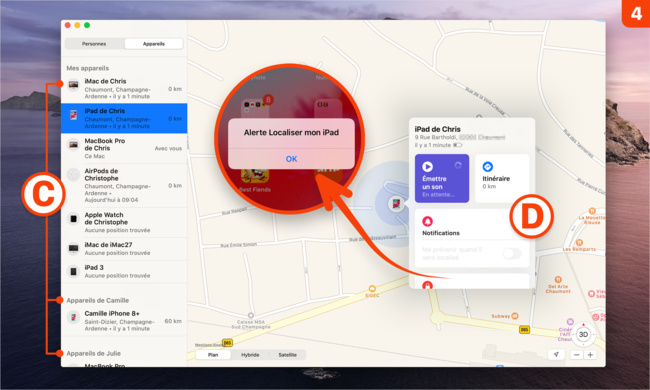Click the Subway restaurant map pin

(x=515, y=316)
